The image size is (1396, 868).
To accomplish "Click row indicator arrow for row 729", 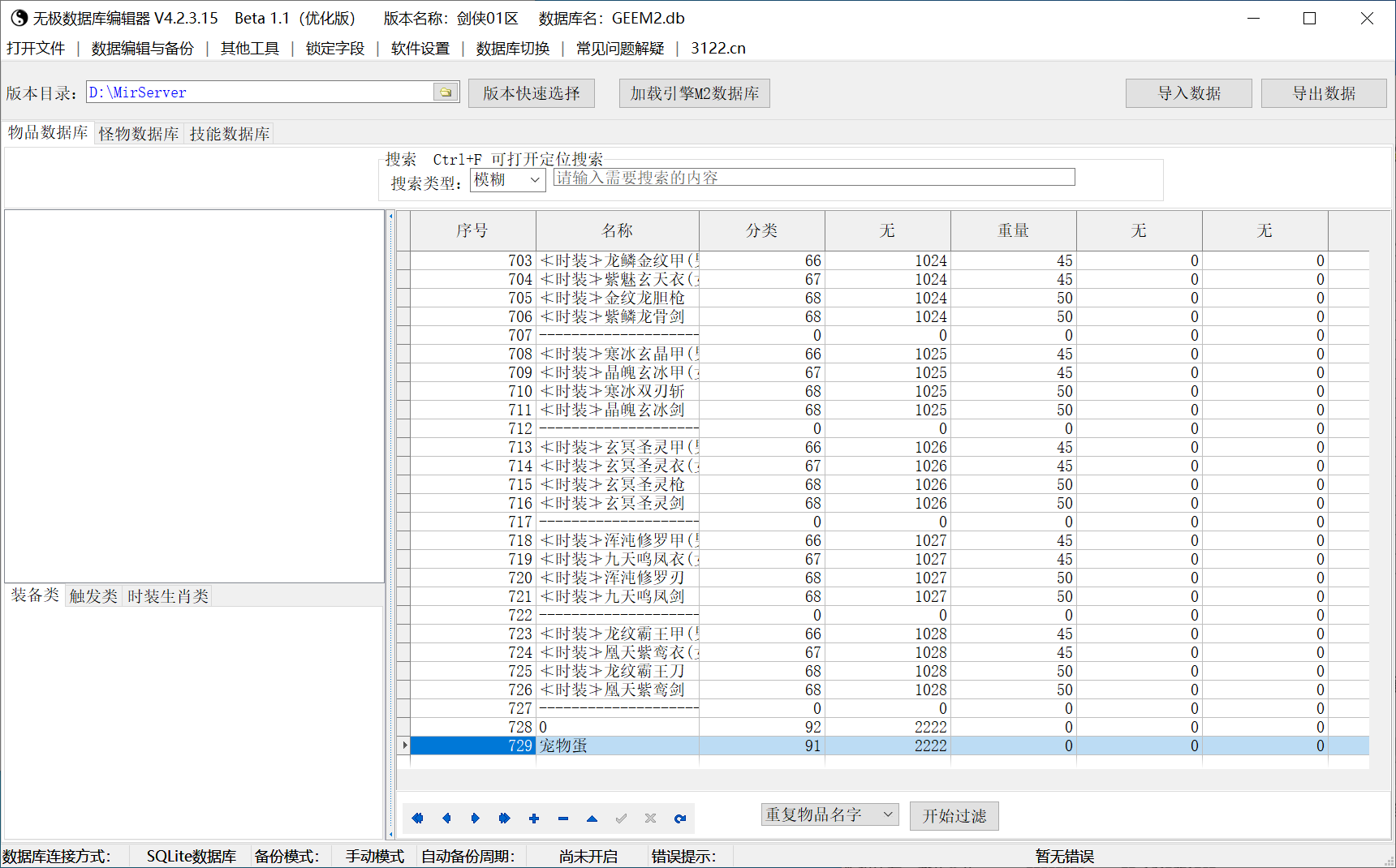I will [403, 746].
